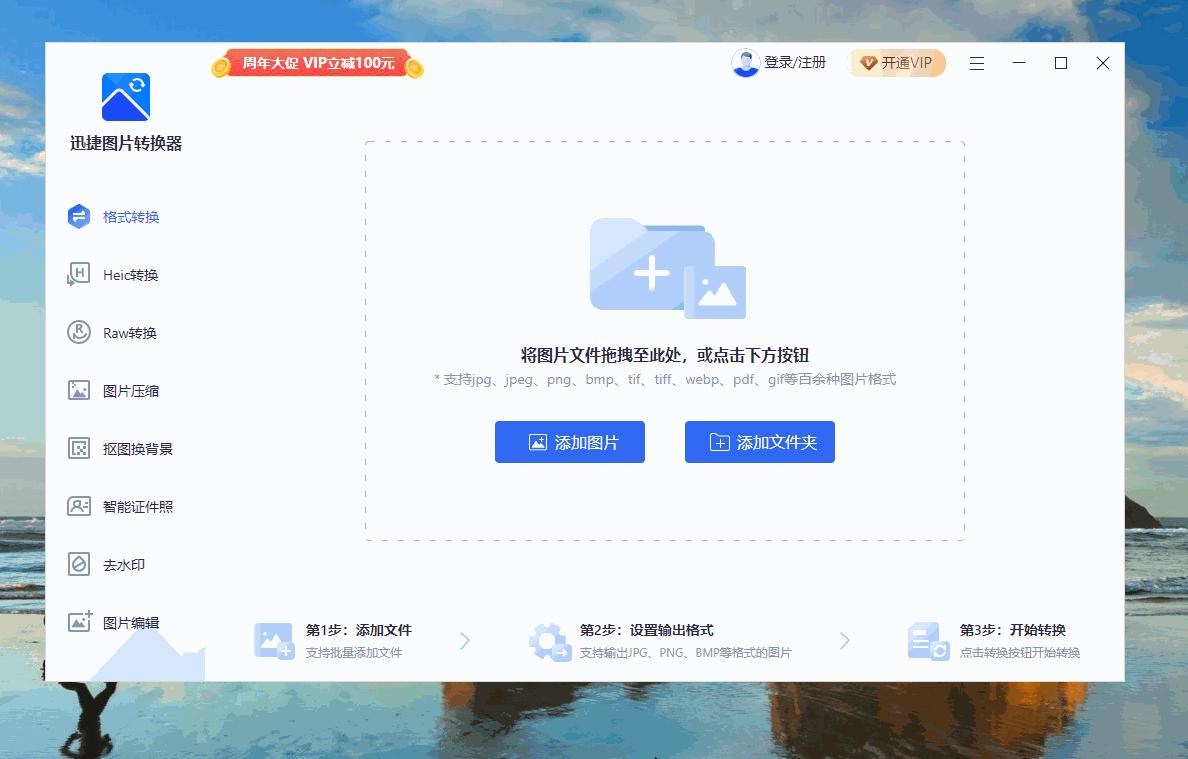Click the step 1 添加文件 icon
Viewport: 1188px width, 759px height.
273,641
